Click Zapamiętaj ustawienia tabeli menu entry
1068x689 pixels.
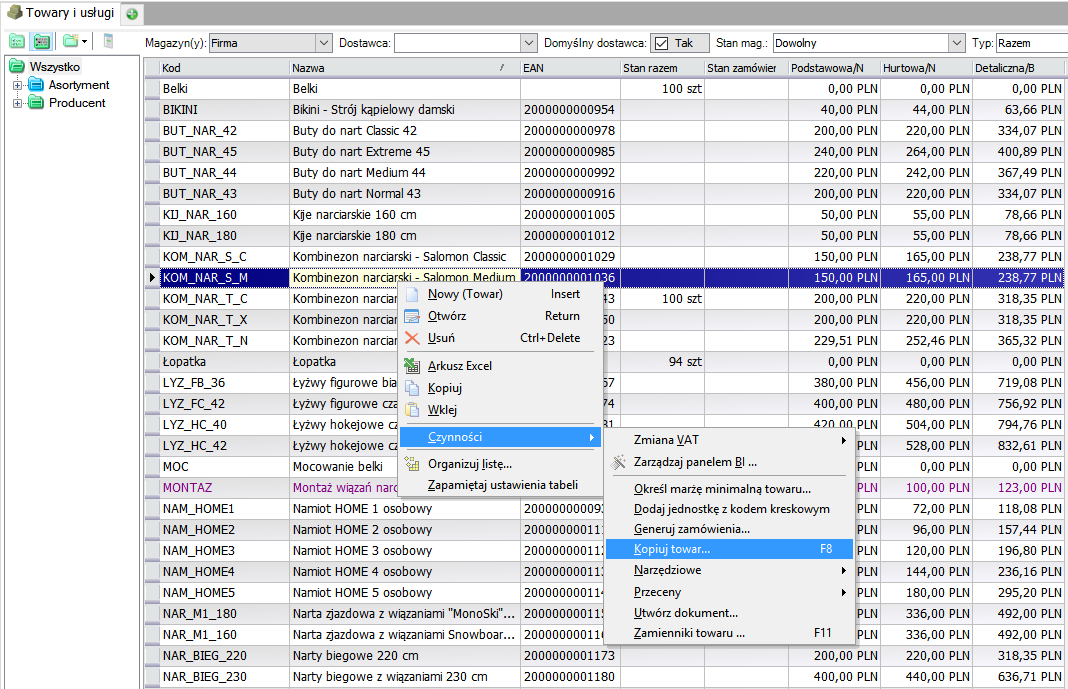click(x=500, y=485)
